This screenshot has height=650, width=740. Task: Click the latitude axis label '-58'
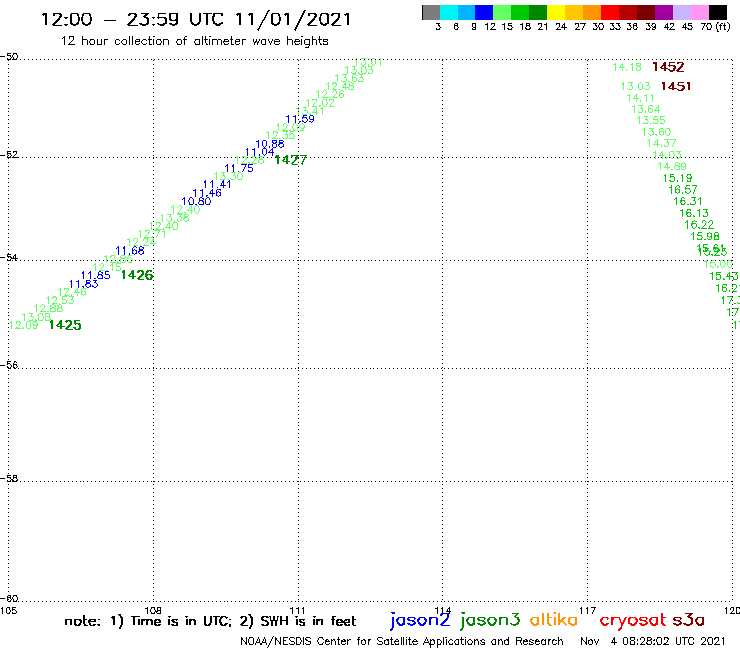tap(9, 478)
